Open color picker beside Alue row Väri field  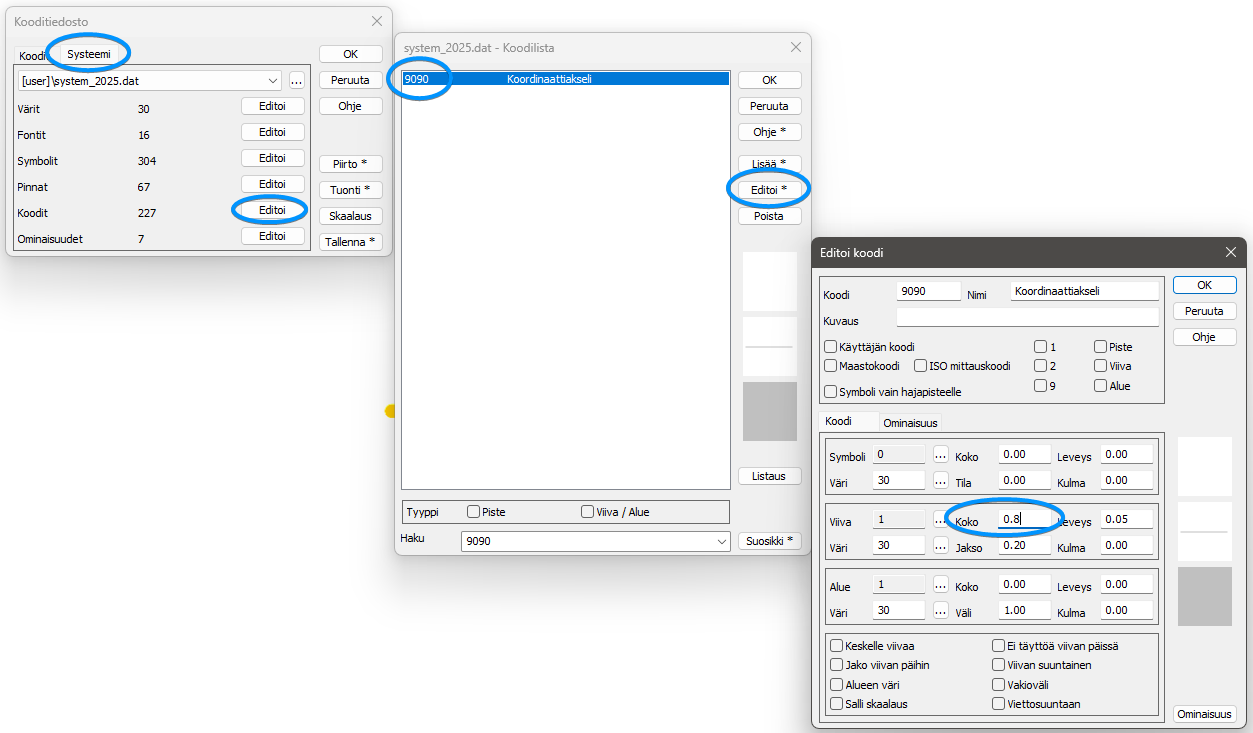point(940,610)
